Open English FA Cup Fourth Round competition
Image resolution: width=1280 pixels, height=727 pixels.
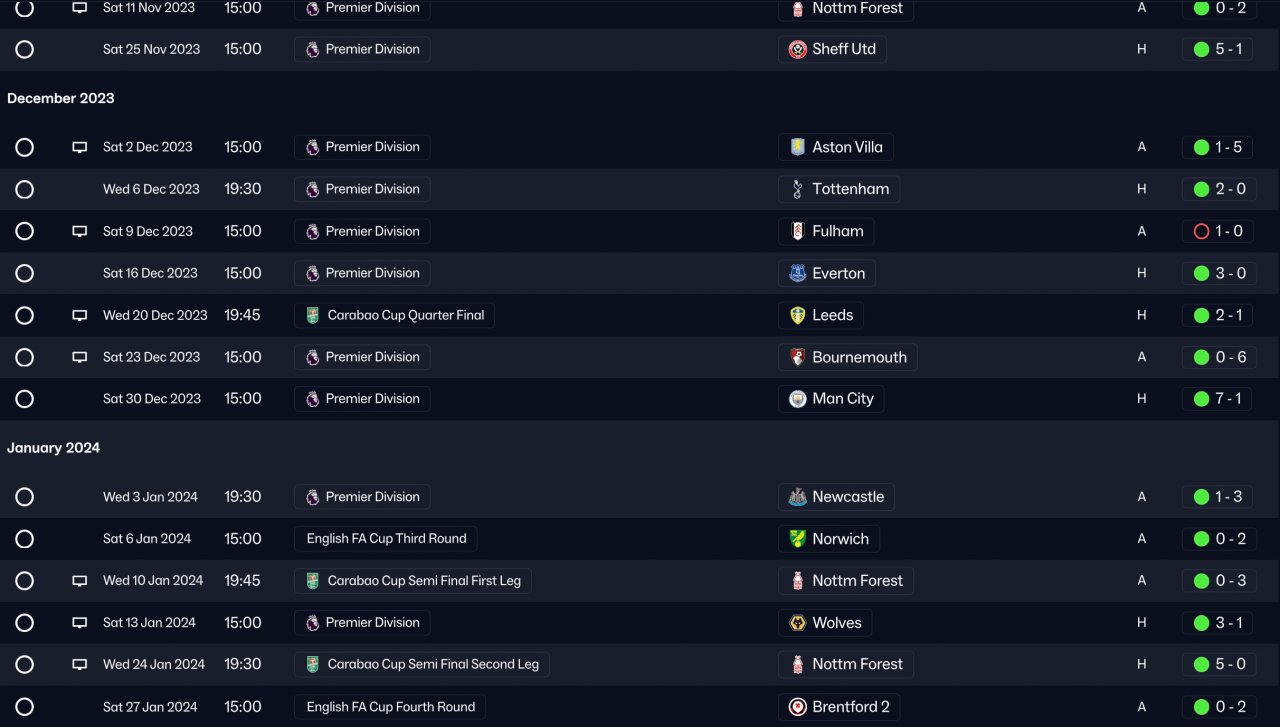(x=390, y=707)
